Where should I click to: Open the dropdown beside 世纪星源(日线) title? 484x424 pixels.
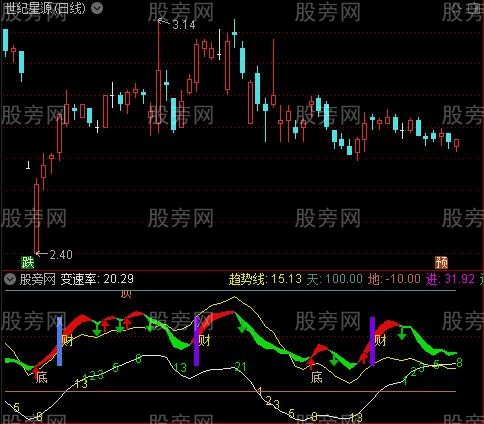(x=97, y=8)
